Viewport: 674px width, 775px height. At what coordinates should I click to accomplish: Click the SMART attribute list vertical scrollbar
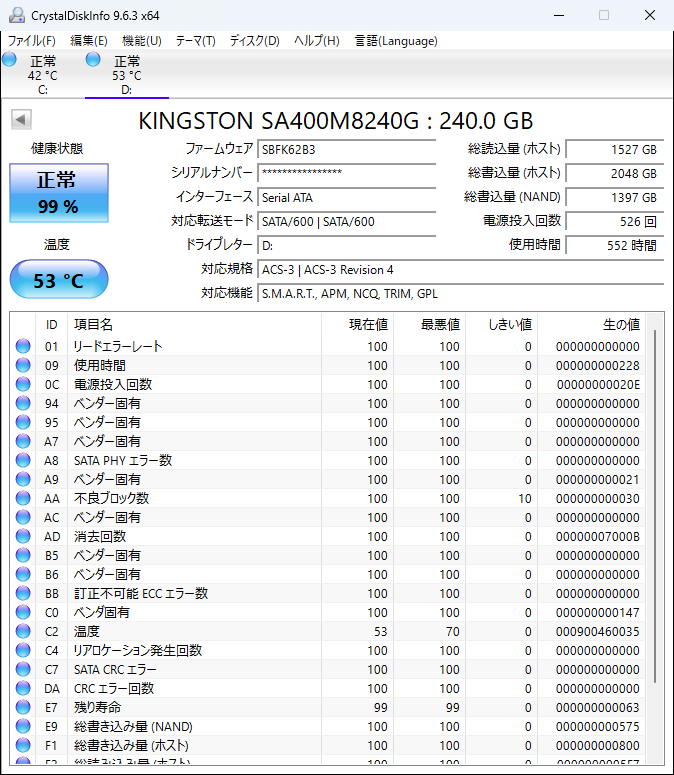655,507
